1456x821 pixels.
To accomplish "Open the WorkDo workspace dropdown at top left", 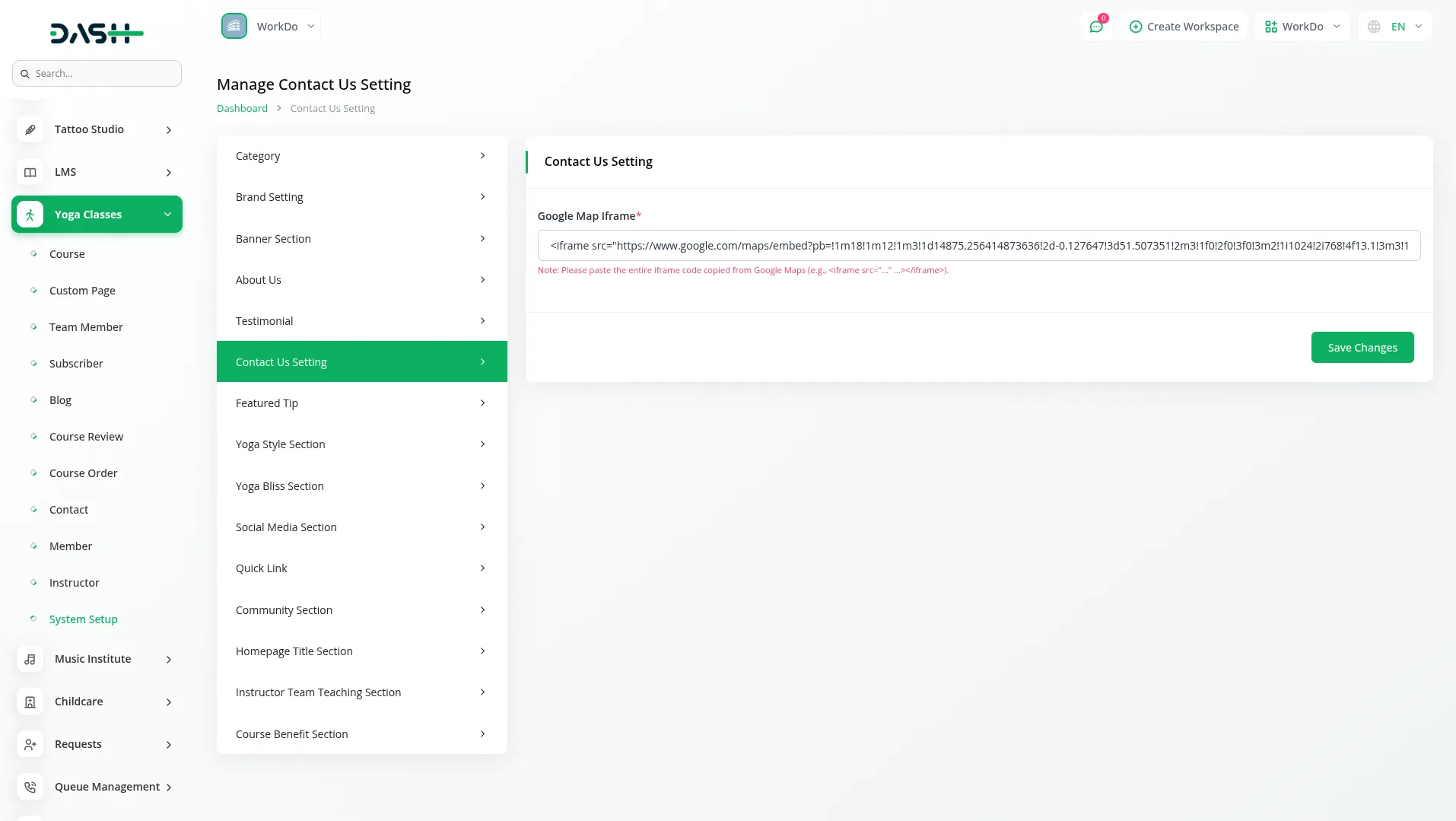I will 269,27.
